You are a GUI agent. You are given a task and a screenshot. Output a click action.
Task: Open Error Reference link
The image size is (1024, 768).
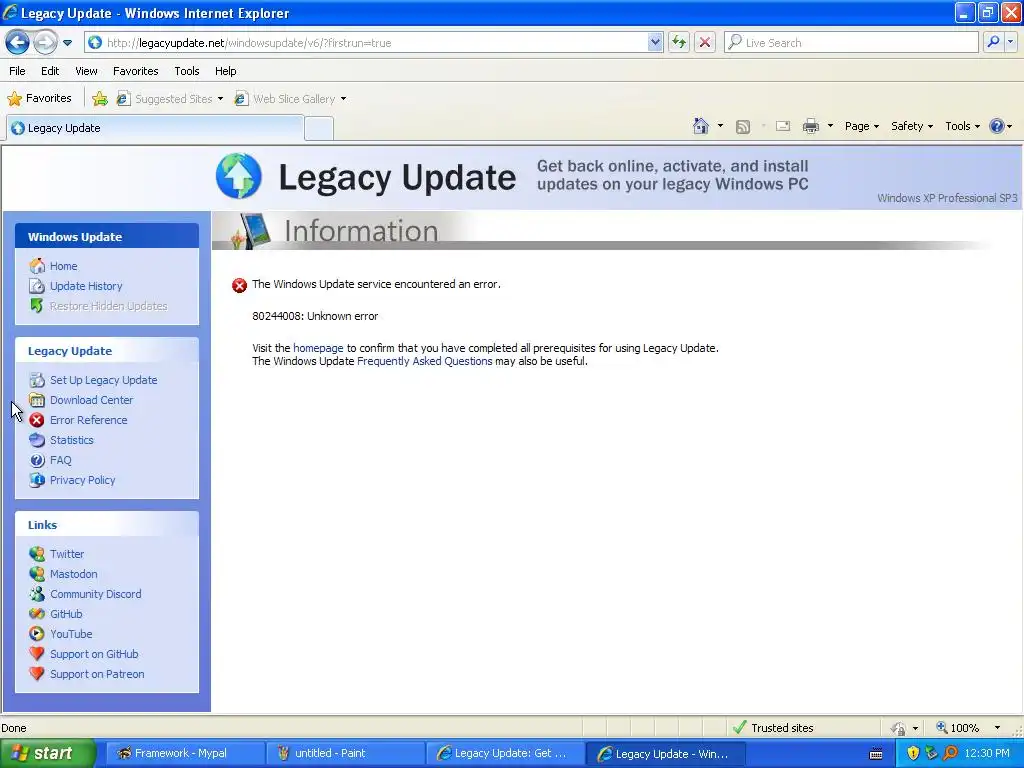pos(89,420)
